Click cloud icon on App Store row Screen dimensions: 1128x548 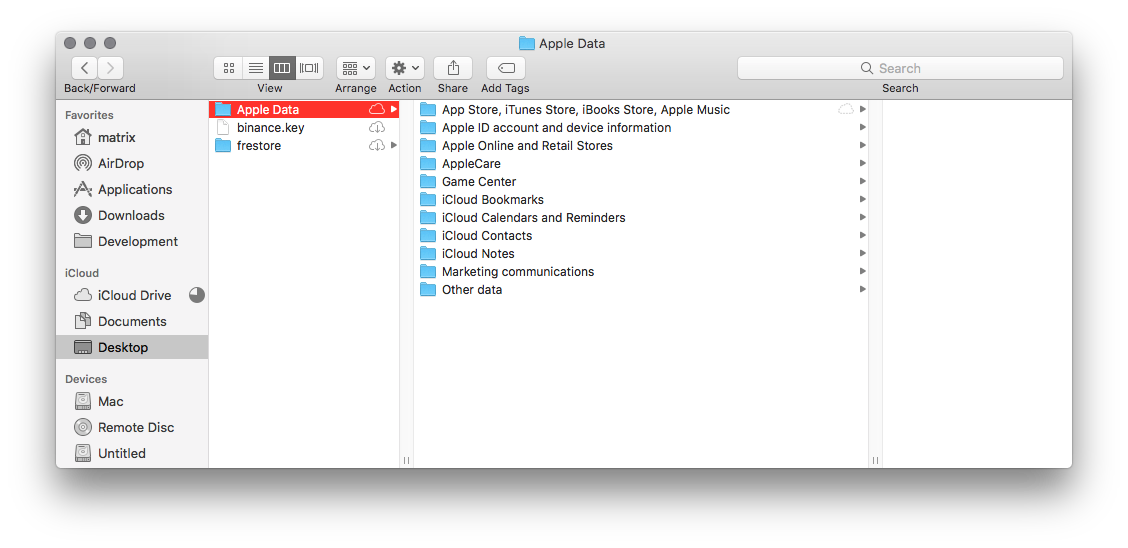(846, 109)
